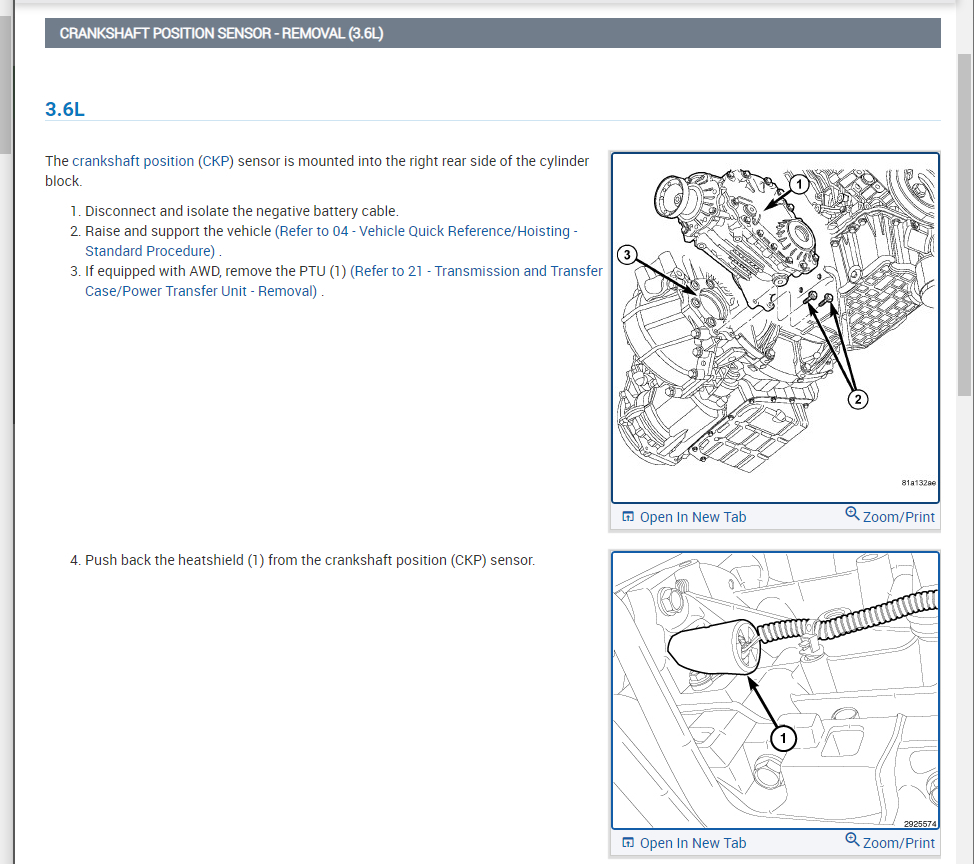974x864 pixels.
Task: Select 'Open In New Tab' text below PTU diagram
Action: point(692,517)
